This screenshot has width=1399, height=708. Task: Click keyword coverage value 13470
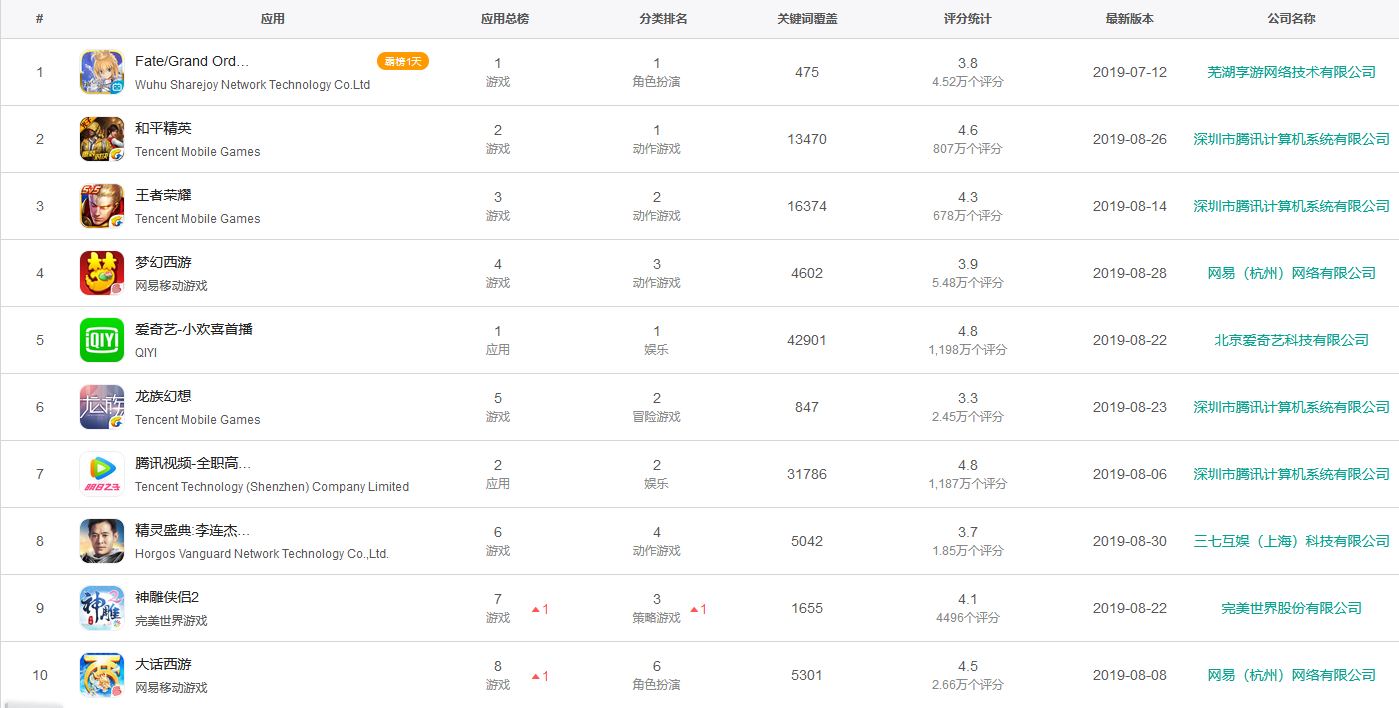click(x=807, y=139)
